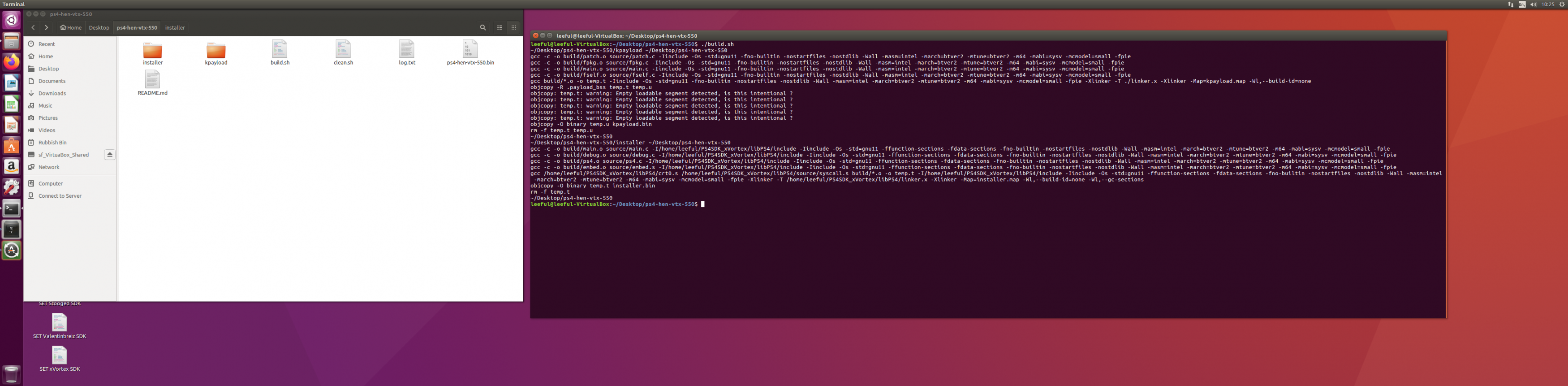Open System Settings from the launcher
1568x386 pixels.
[x=12, y=187]
